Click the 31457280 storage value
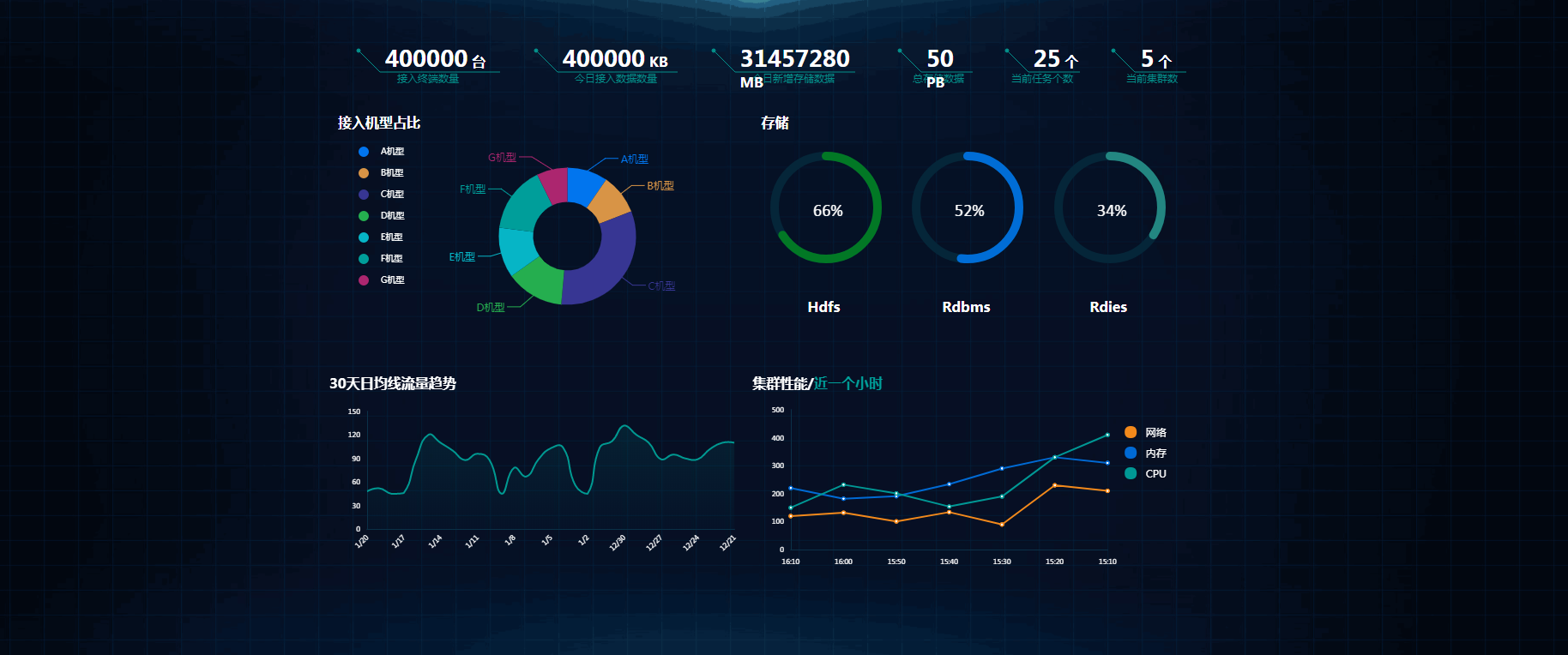The width and height of the screenshot is (1568, 655). click(x=794, y=59)
